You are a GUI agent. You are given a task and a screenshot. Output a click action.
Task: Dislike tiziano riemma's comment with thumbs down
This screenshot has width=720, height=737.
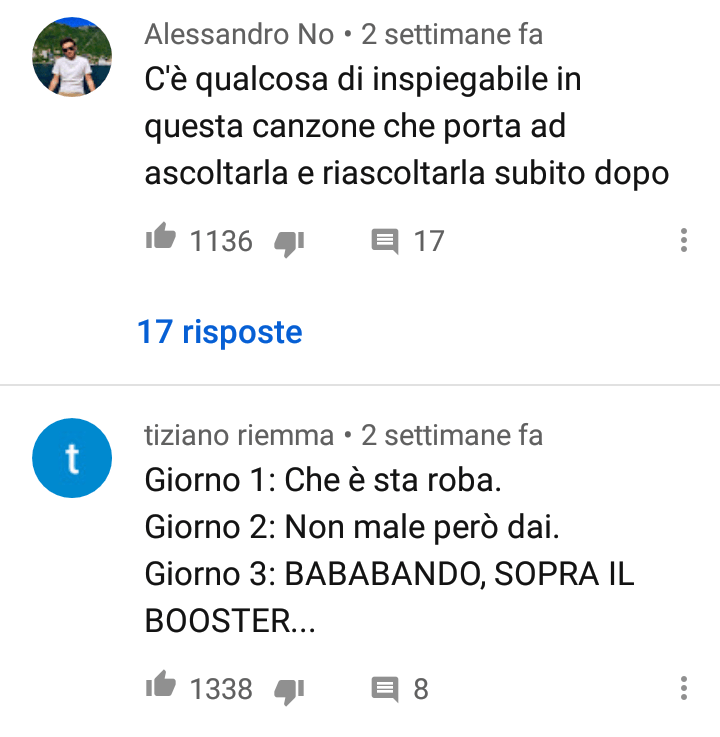pos(289,692)
